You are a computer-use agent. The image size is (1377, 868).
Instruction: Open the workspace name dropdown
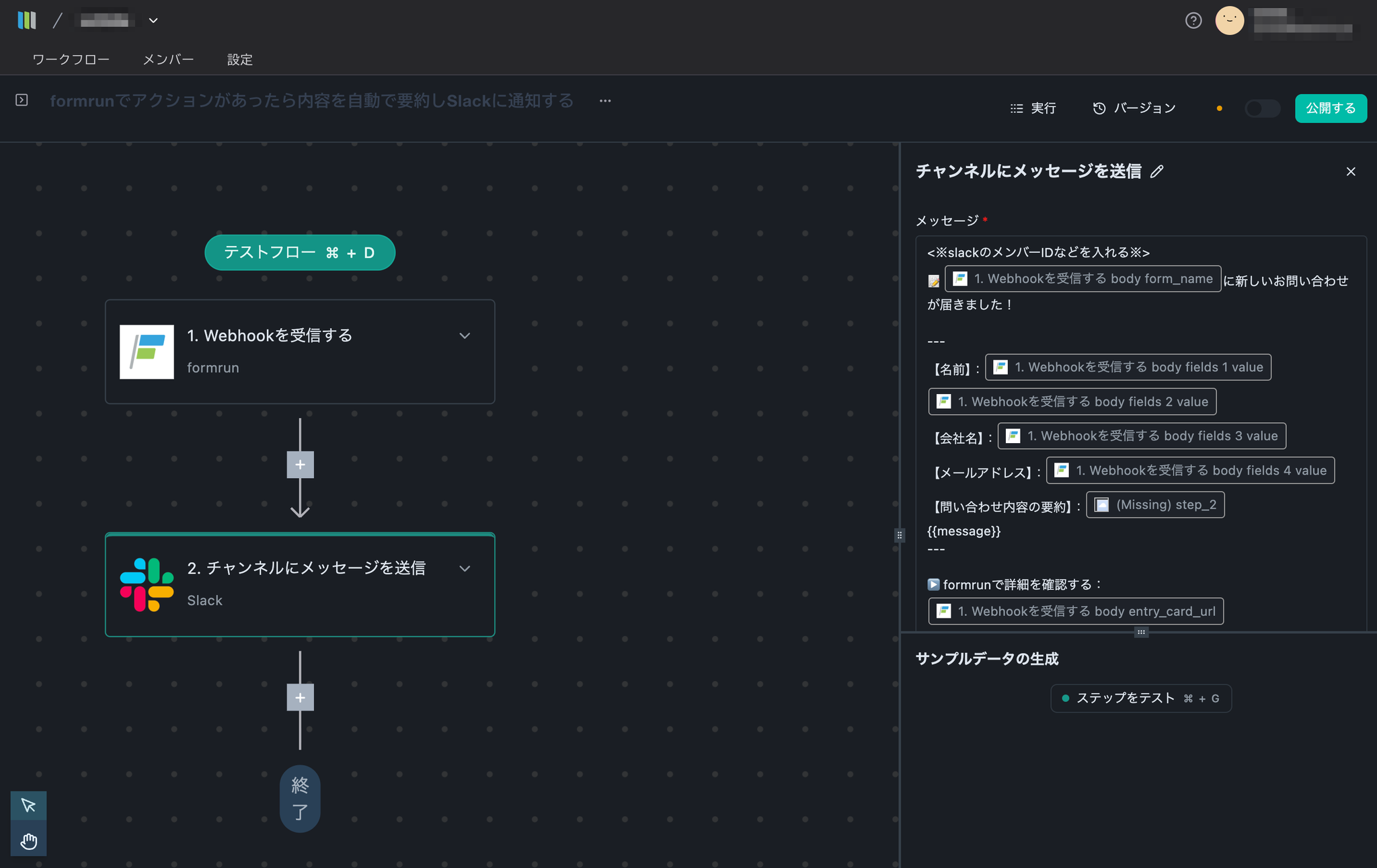153,21
